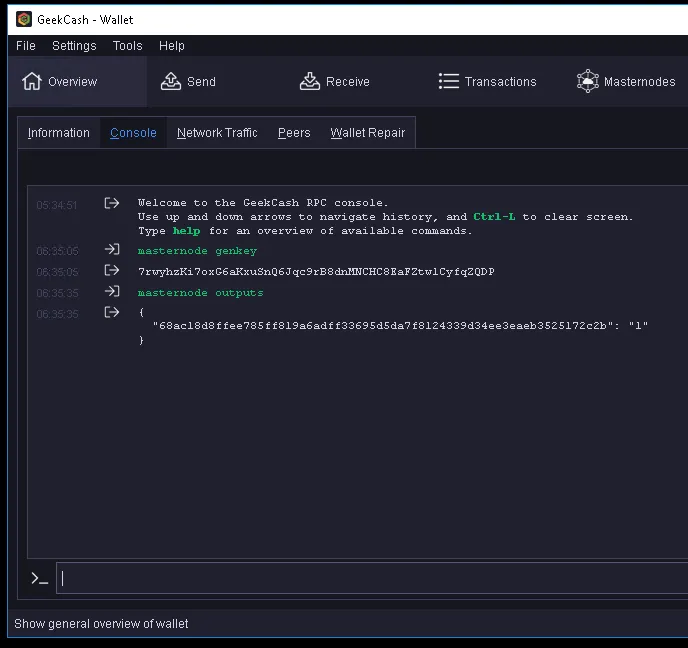The image size is (688, 648).
Task: Click the status bar 'Show general overview of wallet'
Action: [x=101, y=623]
